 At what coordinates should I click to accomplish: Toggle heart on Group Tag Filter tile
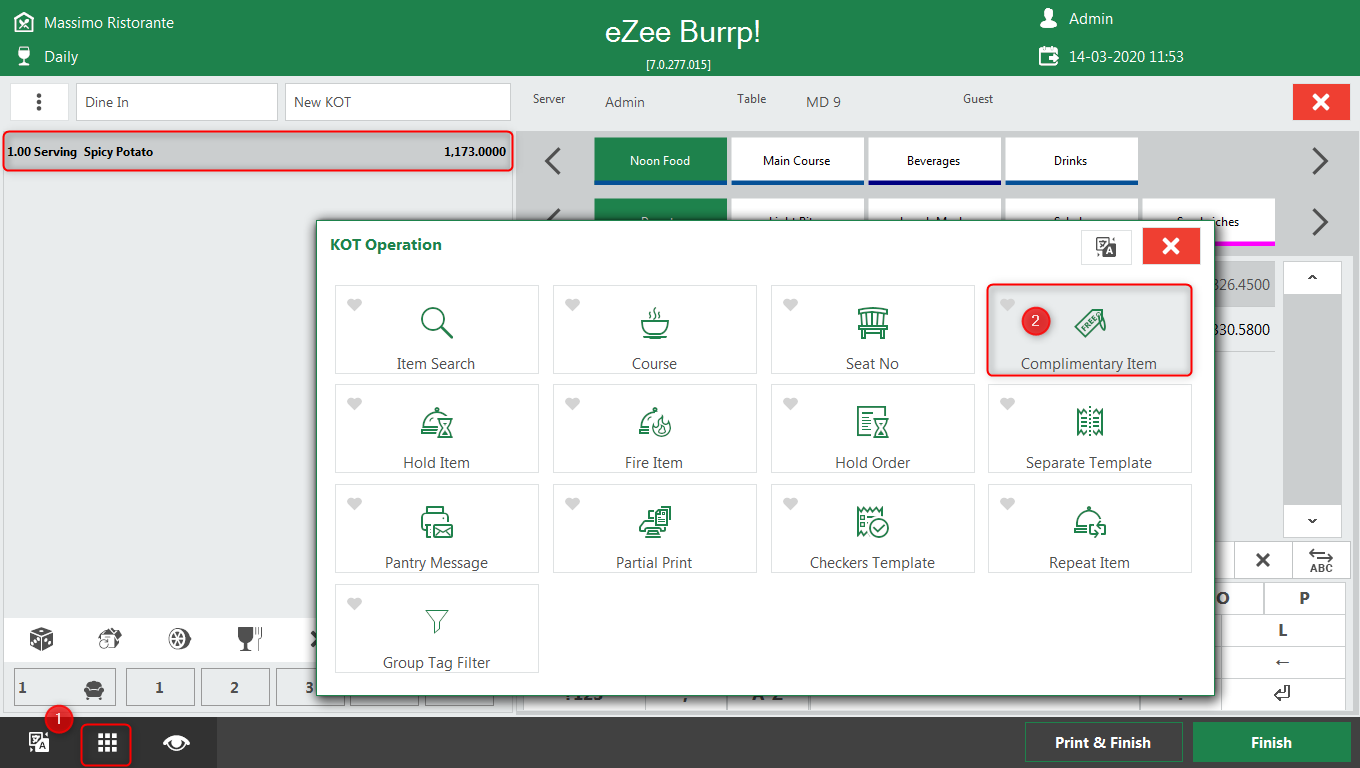(354, 604)
